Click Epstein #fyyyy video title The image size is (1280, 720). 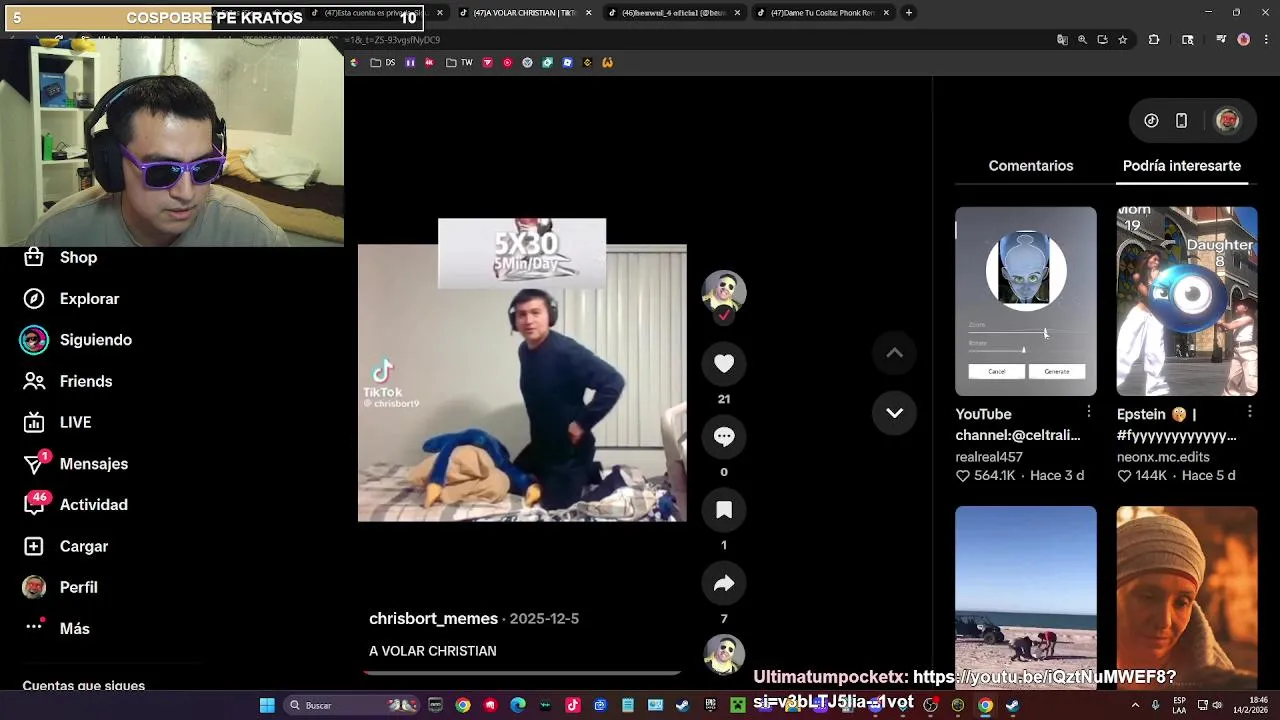[1176, 425]
